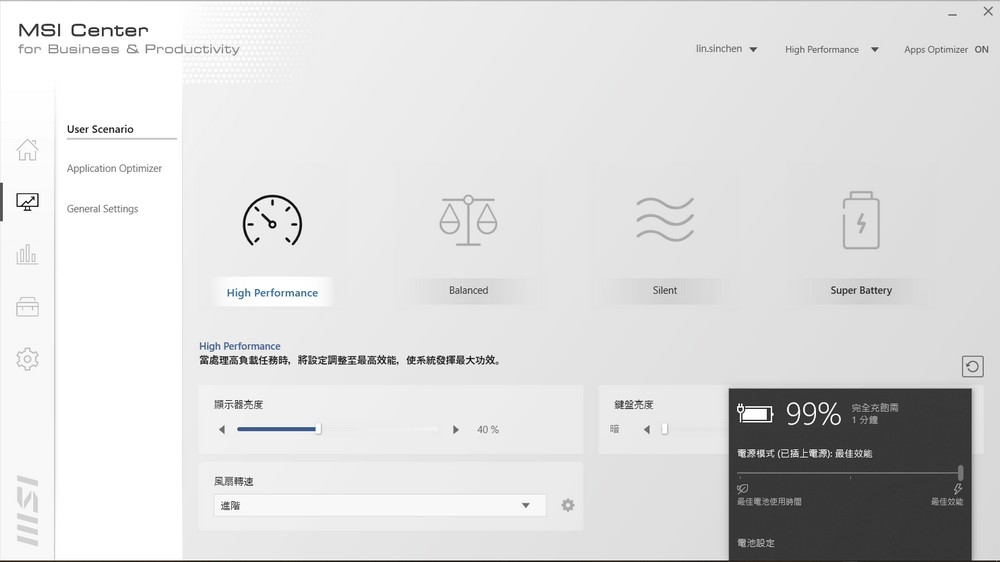The height and width of the screenshot is (562, 1000).
Task: Open 電池設定 link in battery flyout
Action: tap(756, 543)
